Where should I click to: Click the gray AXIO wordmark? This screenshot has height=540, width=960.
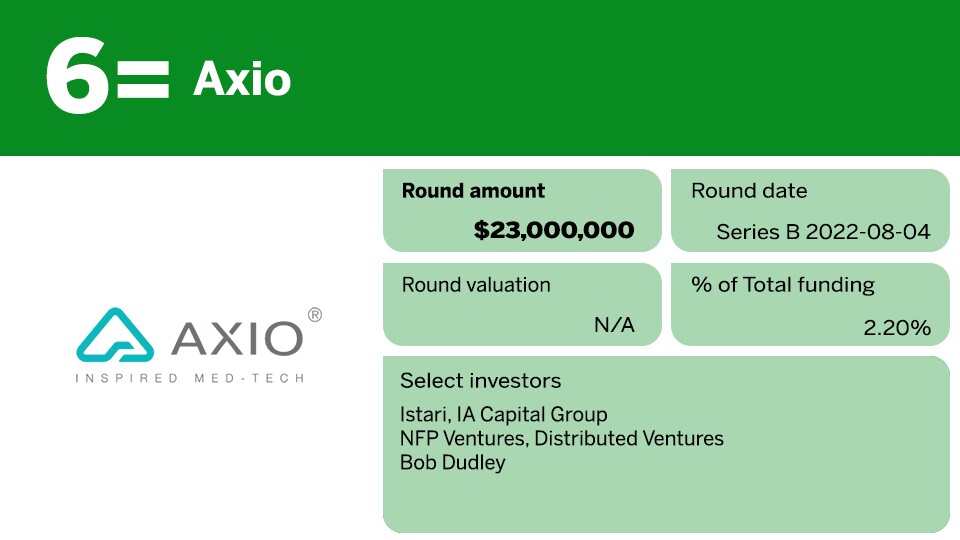pyautogui.click(x=237, y=338)
